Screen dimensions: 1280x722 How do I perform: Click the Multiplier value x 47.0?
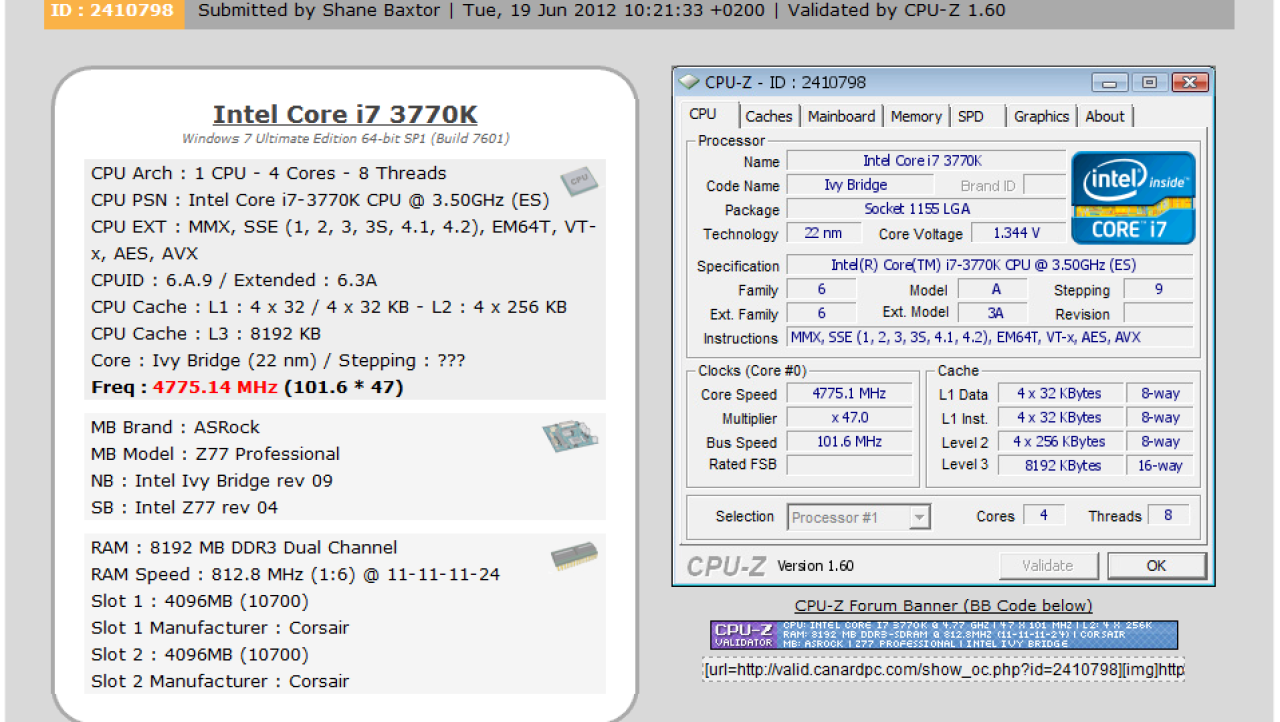click(x=849, y=418)
